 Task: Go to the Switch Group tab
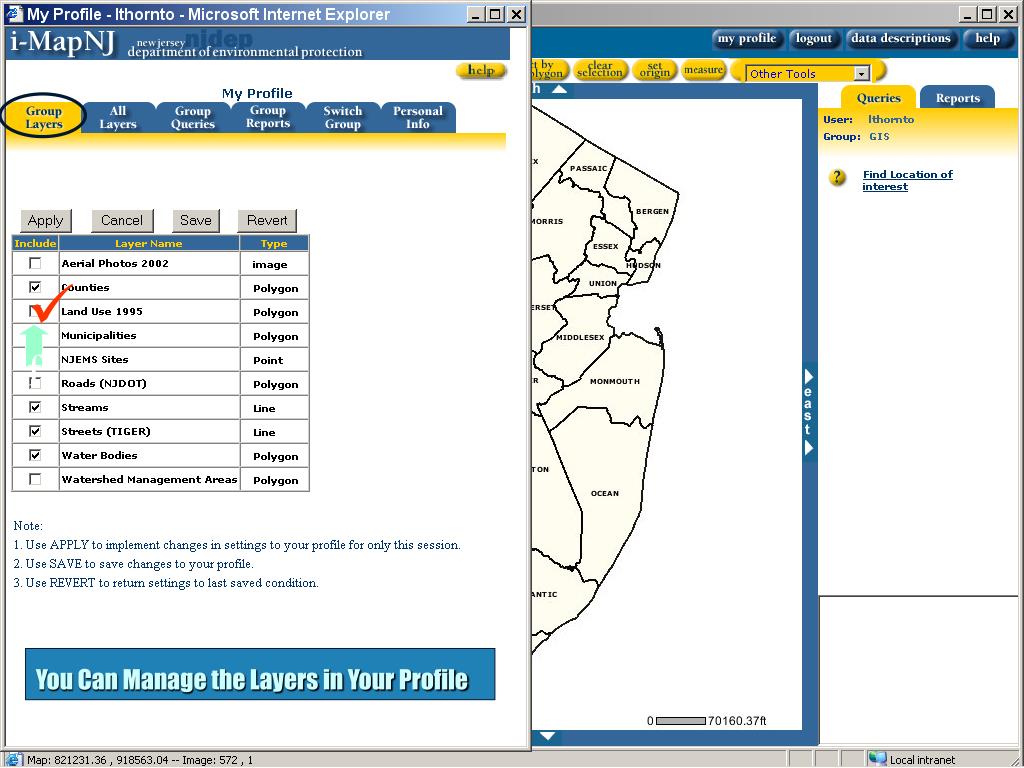click(343, 118)
